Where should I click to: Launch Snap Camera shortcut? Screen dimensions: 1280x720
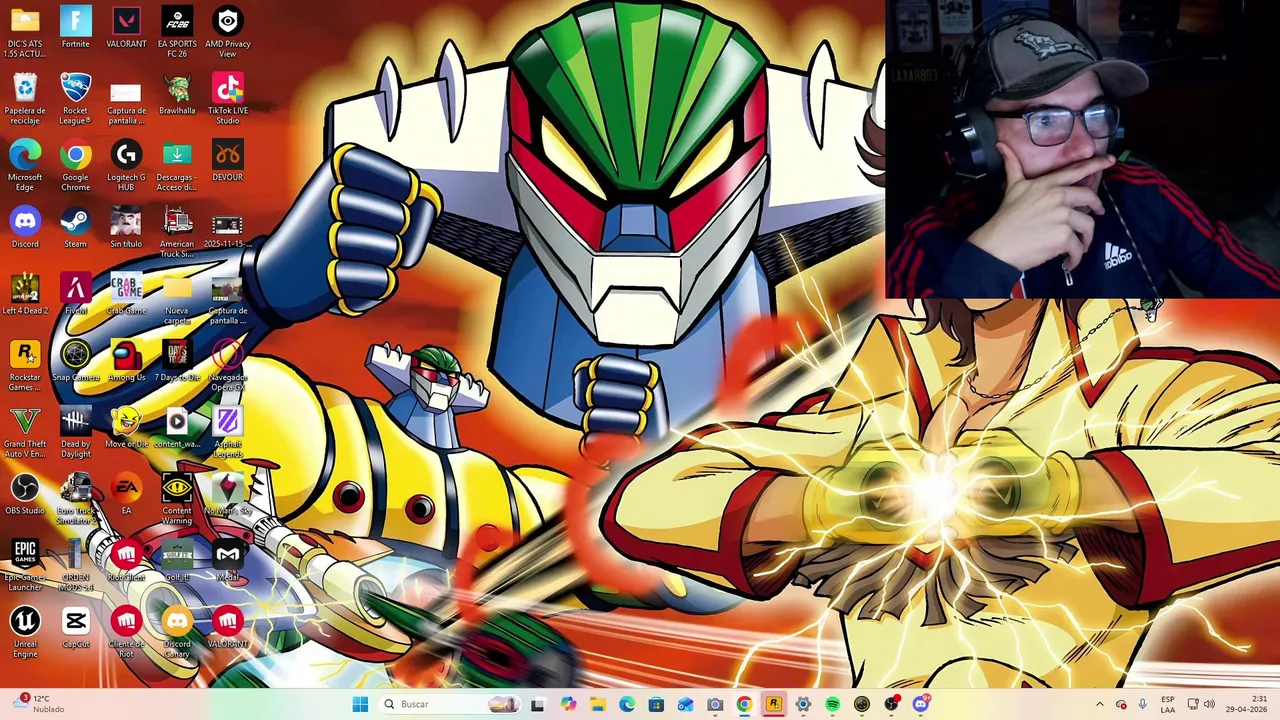coord(75,362)
